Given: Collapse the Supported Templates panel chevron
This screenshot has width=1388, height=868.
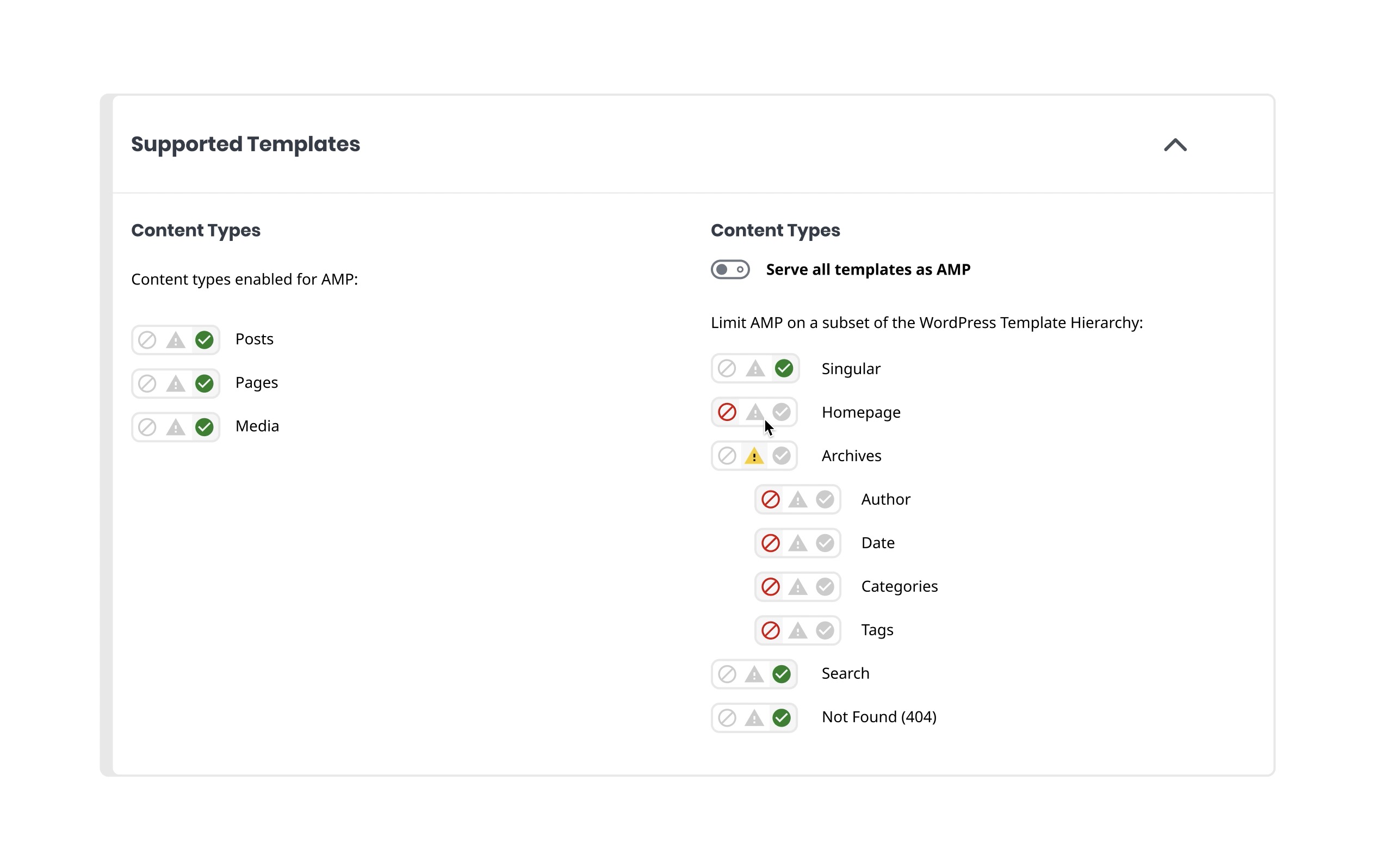Looking at the screenshot, I should tap(1175, 145).
